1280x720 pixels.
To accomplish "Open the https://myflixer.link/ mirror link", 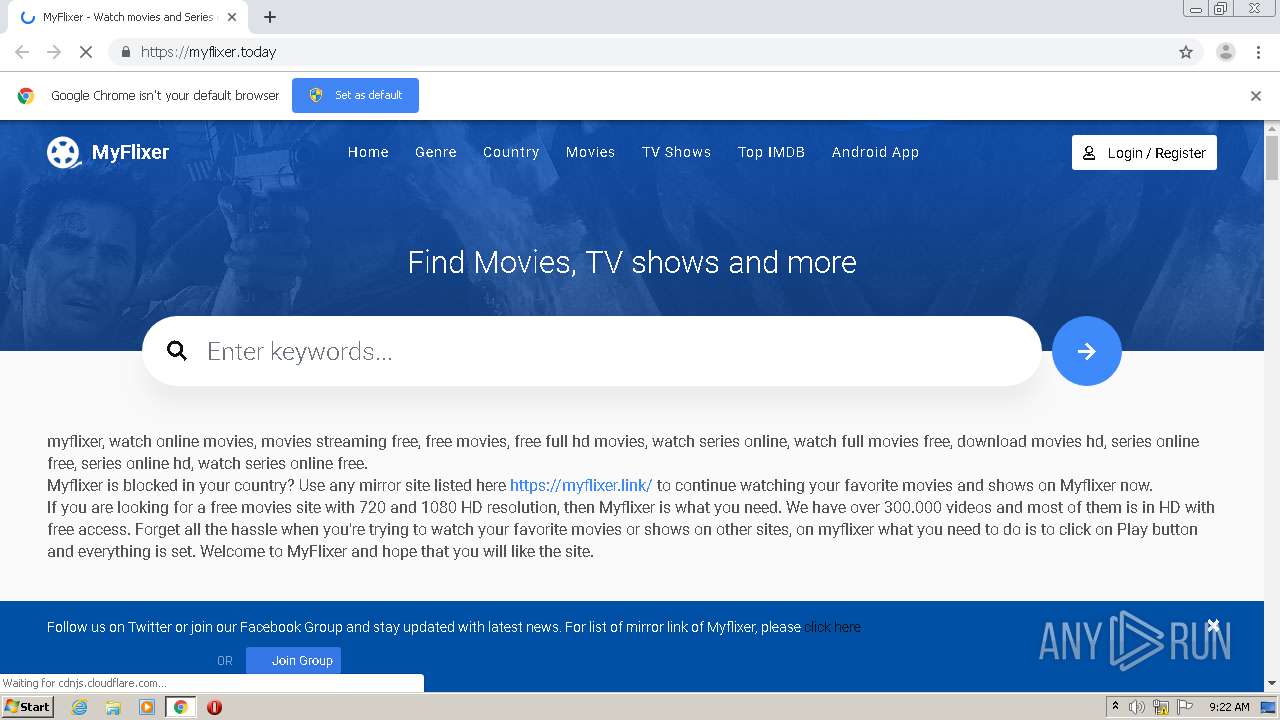I will pyautogui.click(x=581, y=485).
